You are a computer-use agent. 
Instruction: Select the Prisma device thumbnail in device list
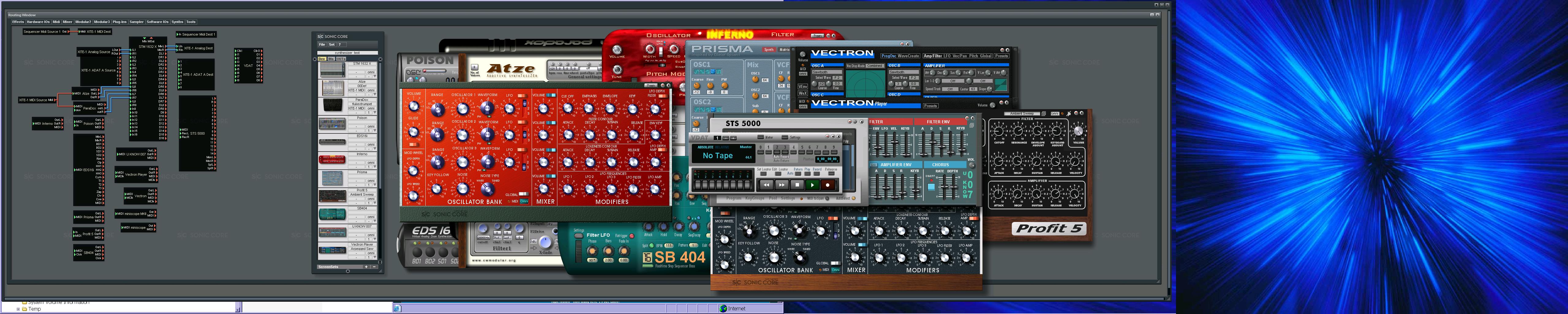pos(332,178)
